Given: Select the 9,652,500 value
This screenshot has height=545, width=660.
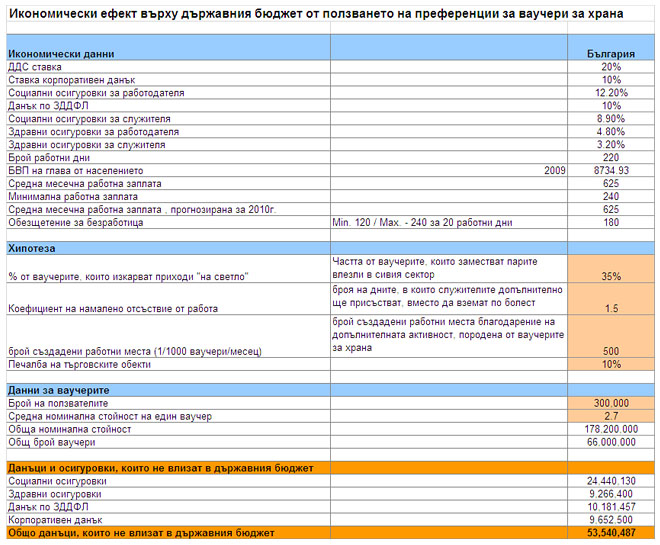Looking at the screenshot, I should click(611, 520).
